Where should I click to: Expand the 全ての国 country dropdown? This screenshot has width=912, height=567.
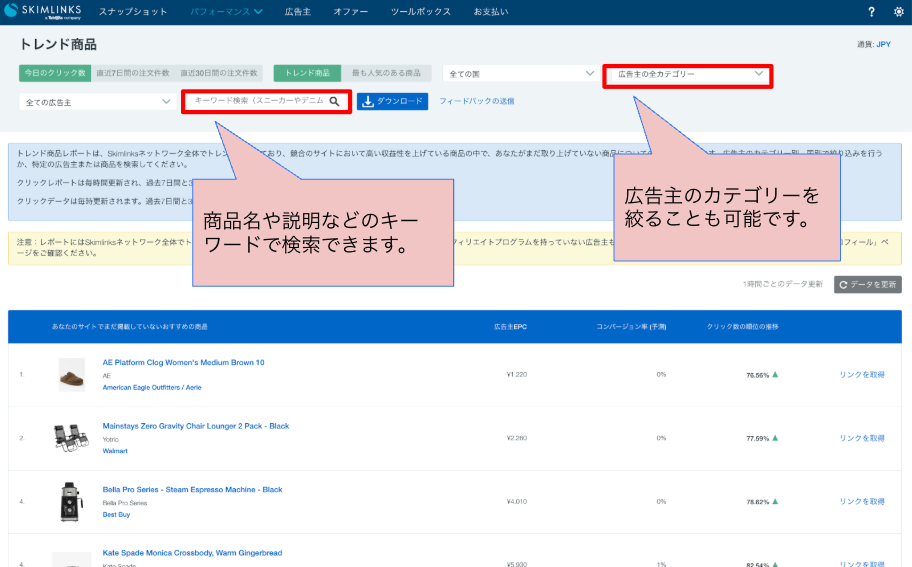click(x=520, y=73)
